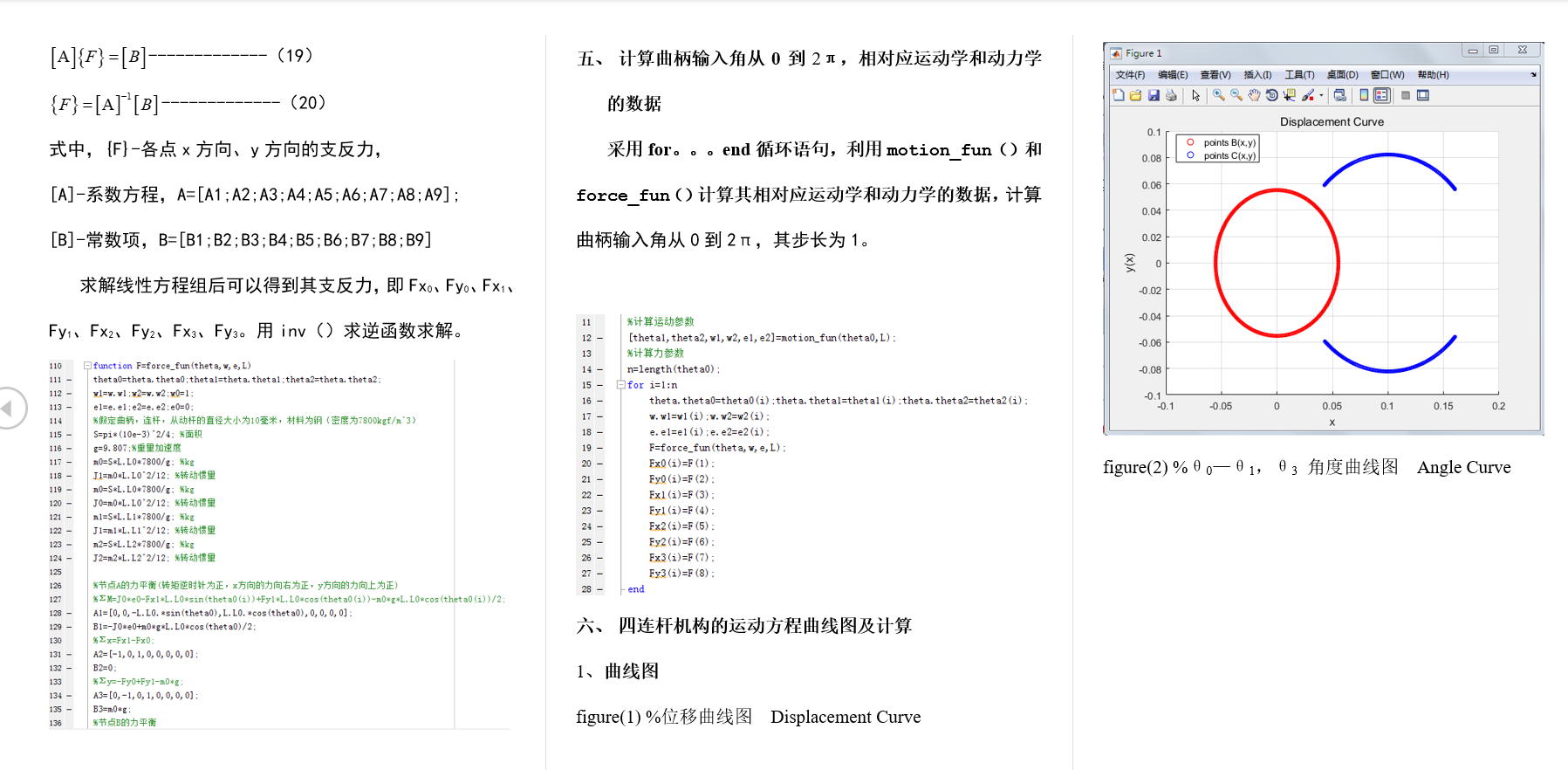The height and width of the screenshot is (770, 1568).
Task: Select the Pan hand tool
Action: point(1254,95)
